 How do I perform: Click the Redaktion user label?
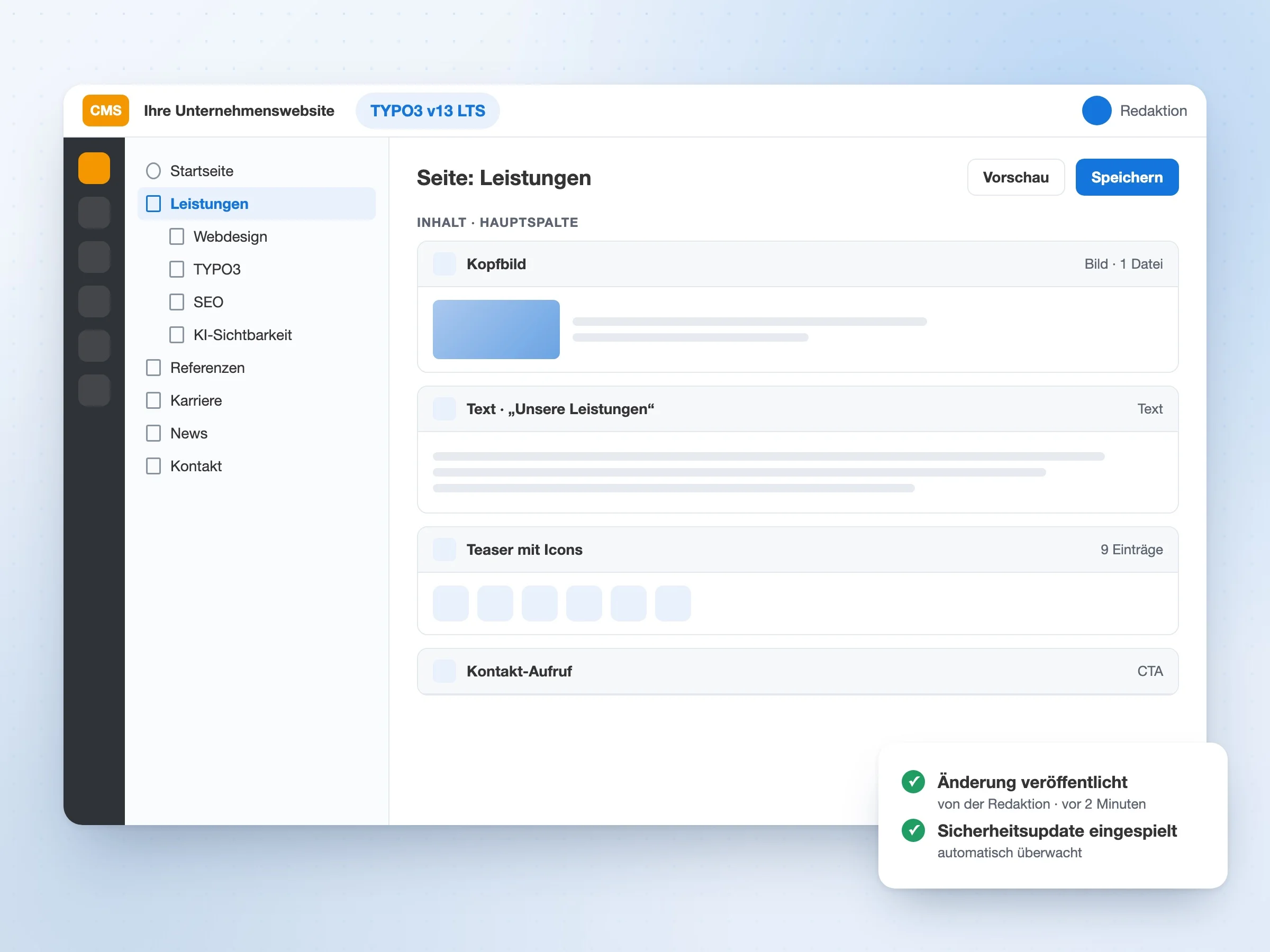click(x=1153, y=111)
